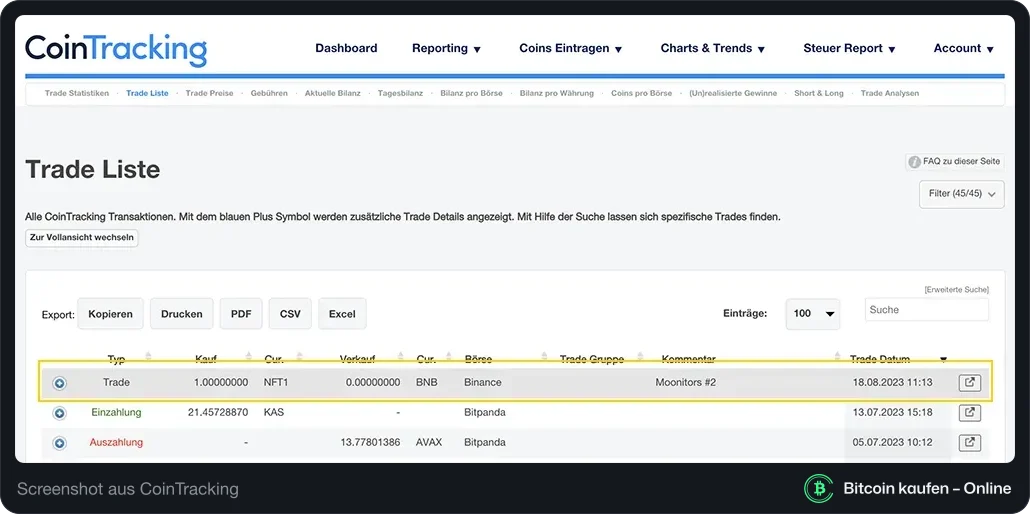
Task: Click the green Einzahlung type label
Action: click(x=116, y=413)
